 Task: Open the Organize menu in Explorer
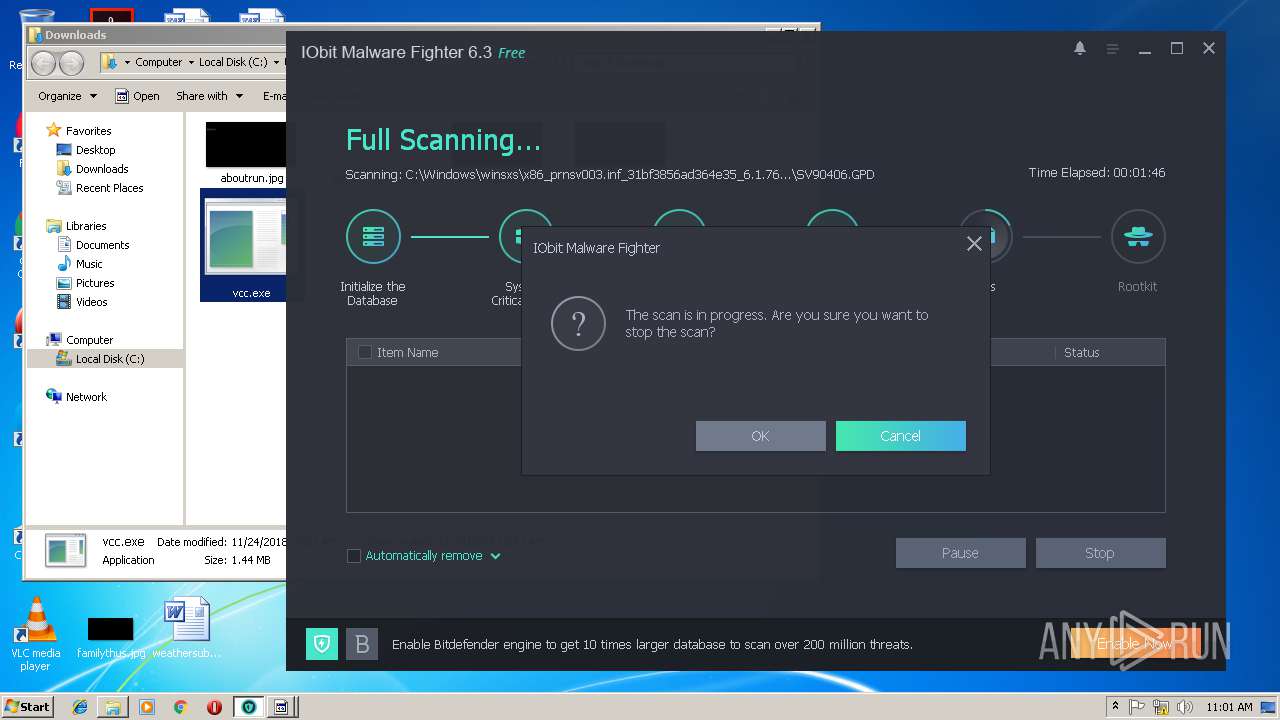[x=67, y=96]
